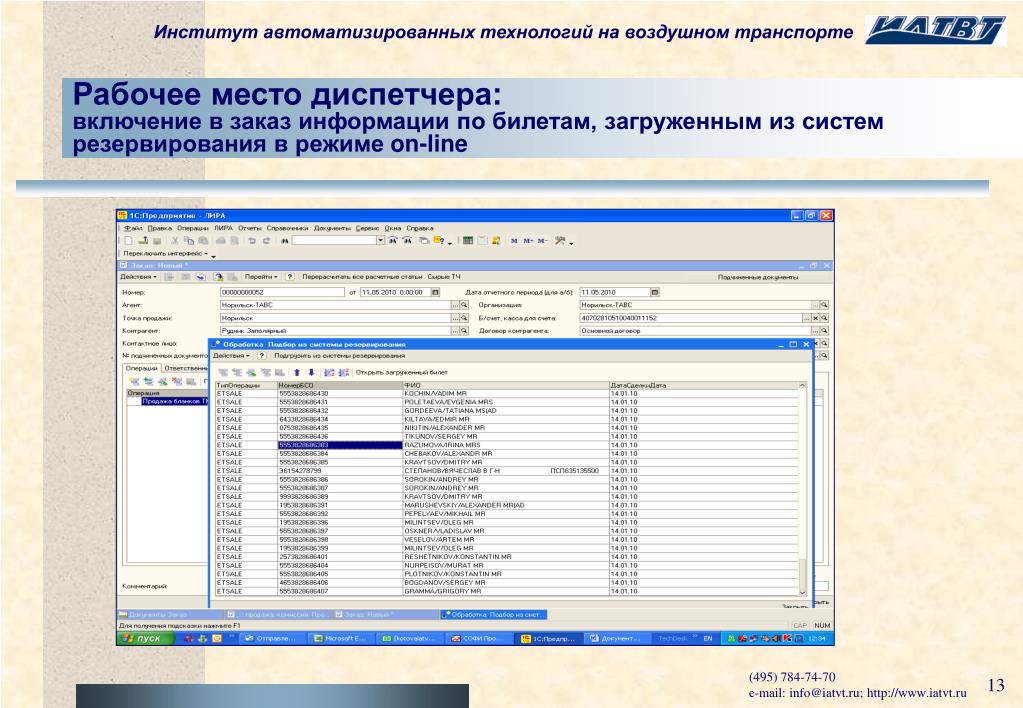Open calendar for Дата отчетного периода
The image size is (1023, 708).
tap(654, 292)
